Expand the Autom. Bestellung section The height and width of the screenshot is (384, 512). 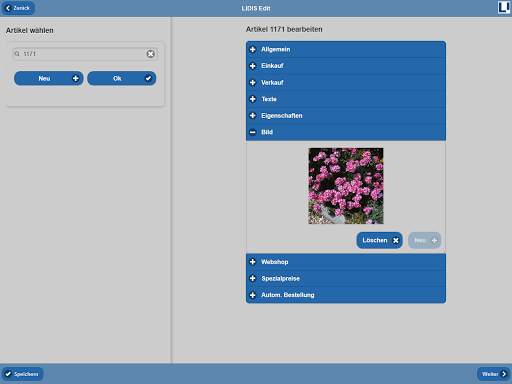point(346,295)
